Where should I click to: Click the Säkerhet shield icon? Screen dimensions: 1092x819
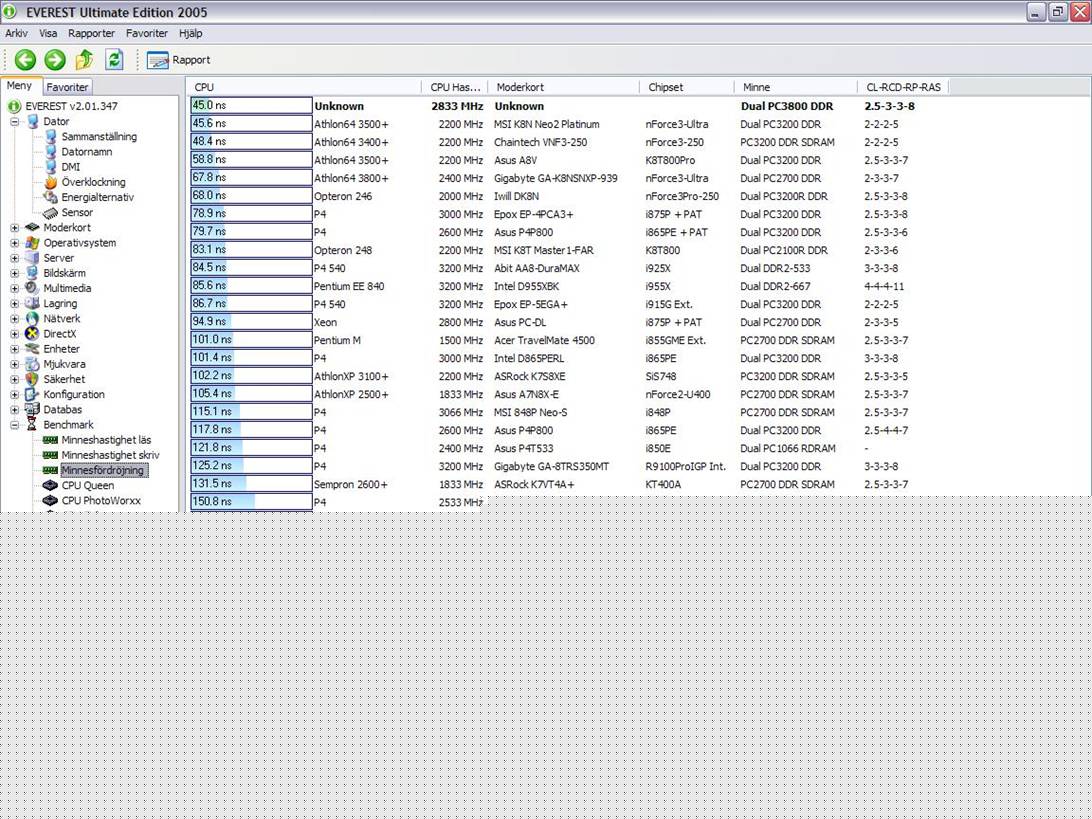(x=32, y=380)
